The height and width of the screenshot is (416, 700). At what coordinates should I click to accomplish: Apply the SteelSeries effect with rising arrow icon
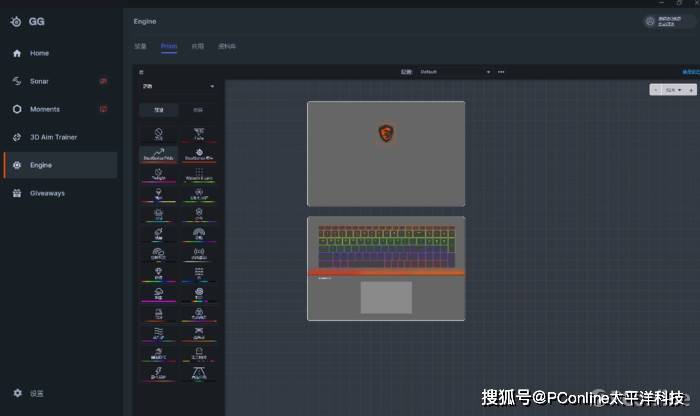(158, 154)
